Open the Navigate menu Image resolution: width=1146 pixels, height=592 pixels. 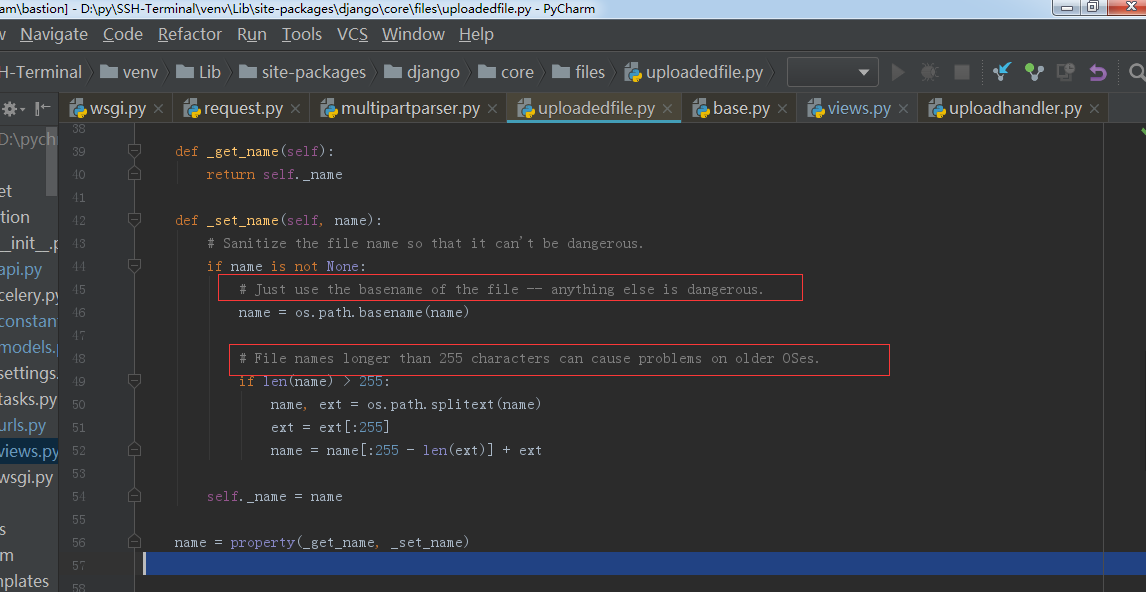click(x=54, y=34)
